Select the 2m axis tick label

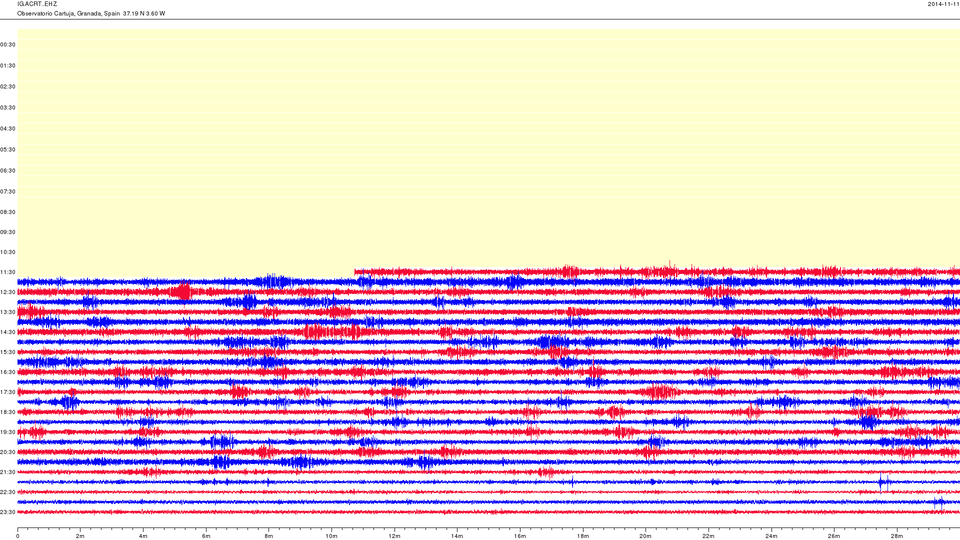(80, 536)
